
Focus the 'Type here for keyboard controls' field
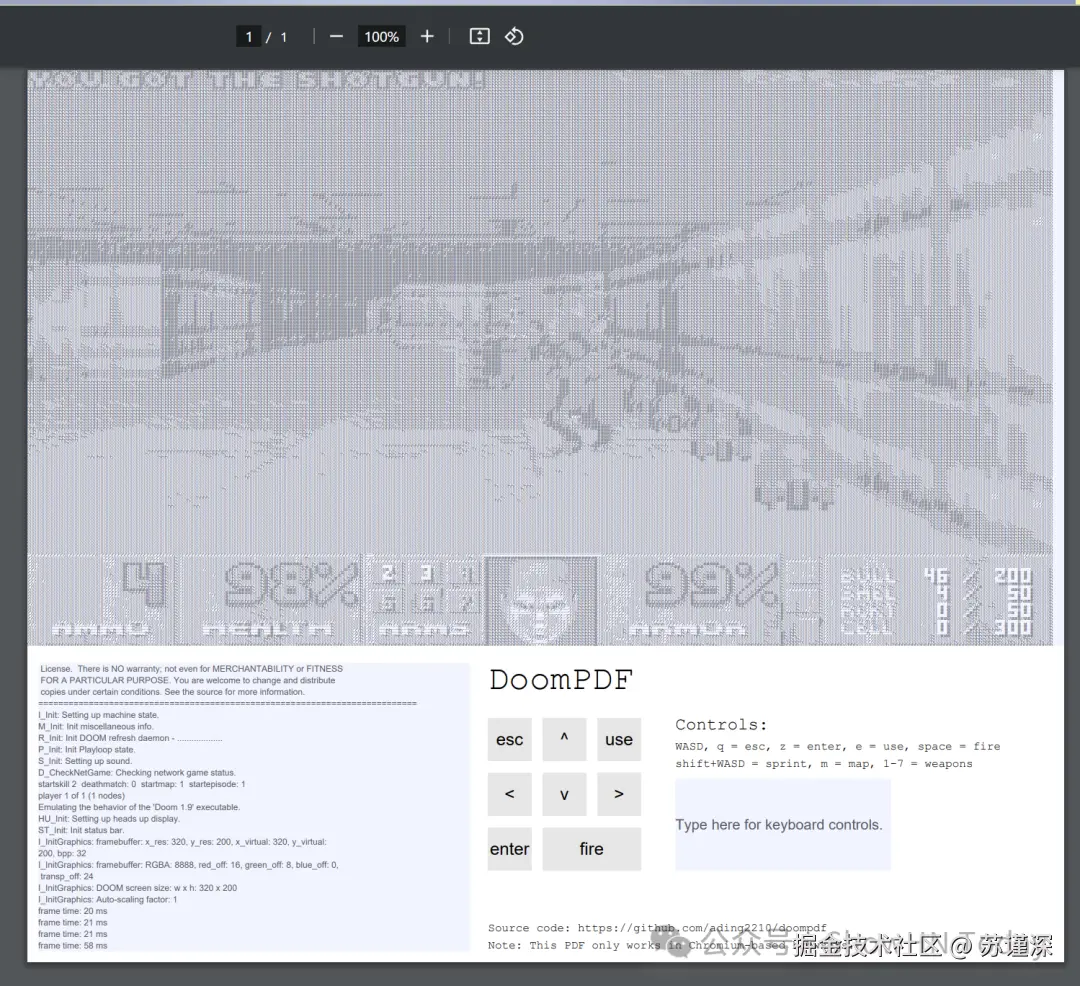click(782, 825)
